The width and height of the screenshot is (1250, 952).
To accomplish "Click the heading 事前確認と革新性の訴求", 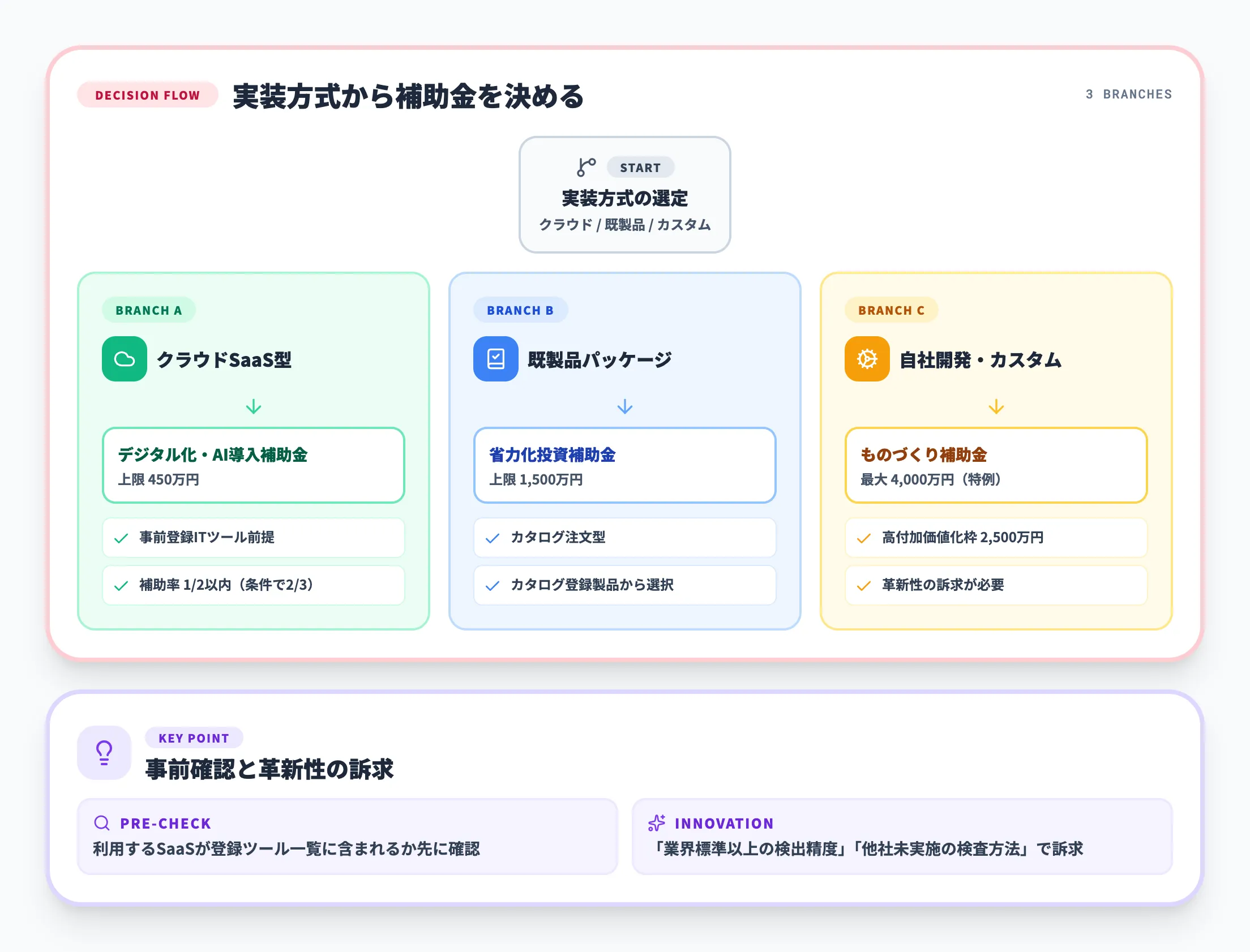I will tap(269, 769).
